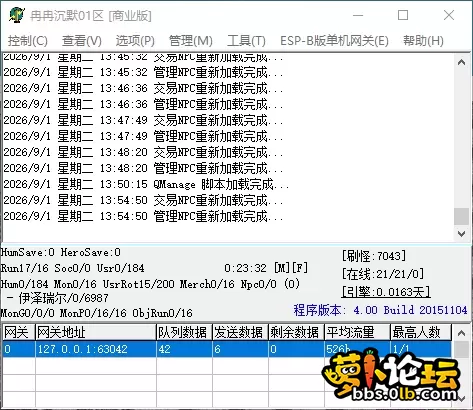The height and width of the screenshot is (410, 473).
Task: Click log line 13:46:36 交易NPC重新加载完成
Action: [143, 88]
